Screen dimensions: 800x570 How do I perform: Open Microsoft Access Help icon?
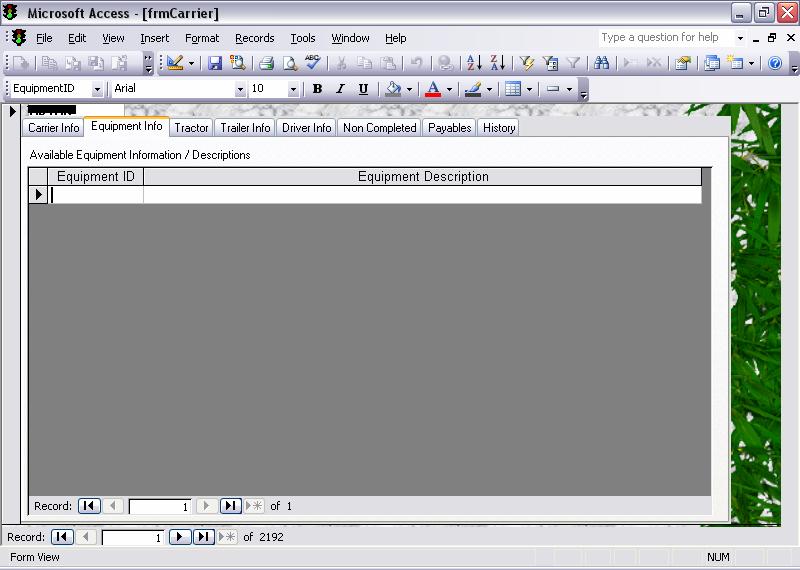(774, 63)
